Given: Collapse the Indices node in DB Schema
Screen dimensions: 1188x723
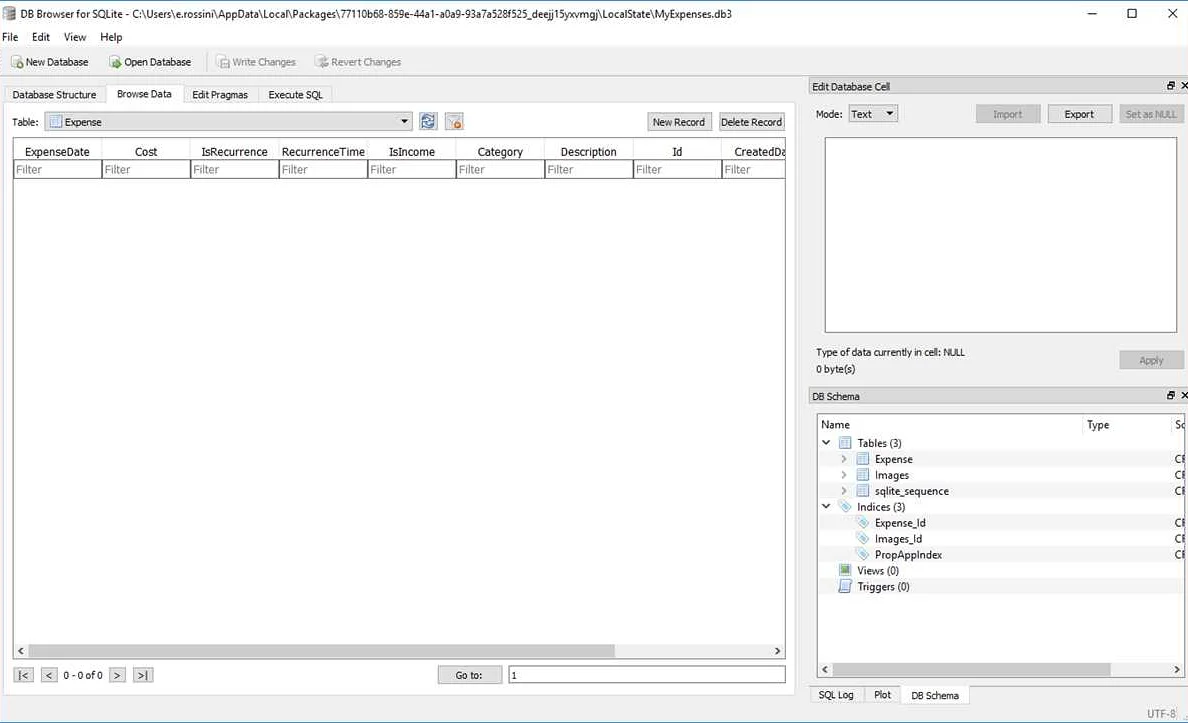Looking at the screenshot, I should [826, 506].
